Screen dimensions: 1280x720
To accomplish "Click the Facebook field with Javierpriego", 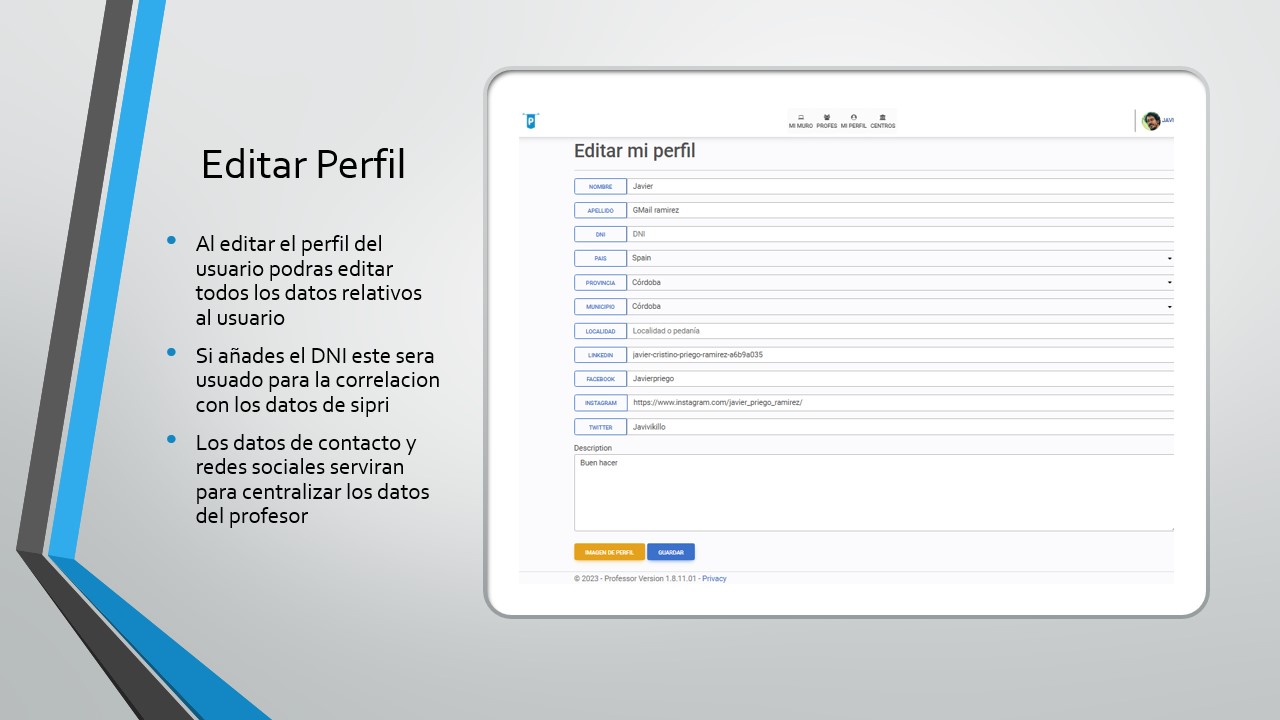I will 900,379.
